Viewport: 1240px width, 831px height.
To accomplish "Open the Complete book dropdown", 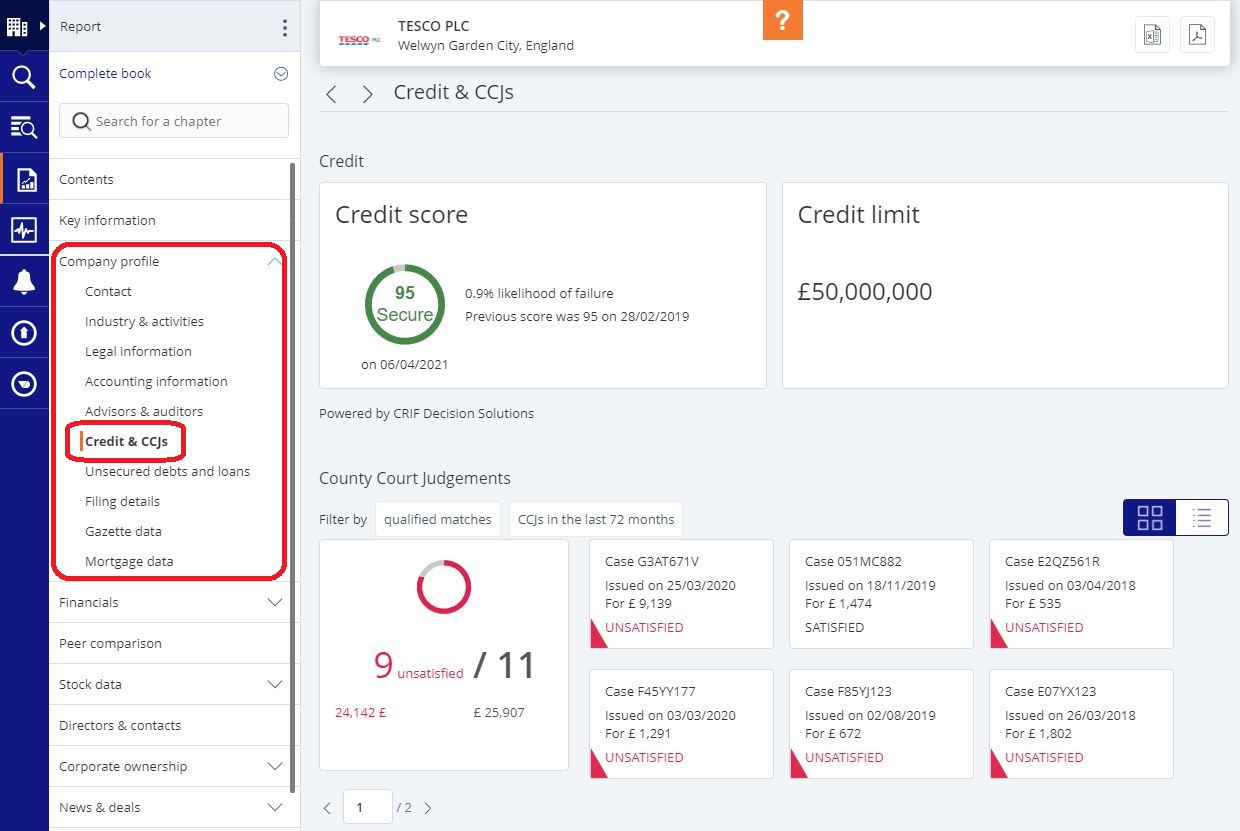I will pyautogui.click(x=280, y=73).
